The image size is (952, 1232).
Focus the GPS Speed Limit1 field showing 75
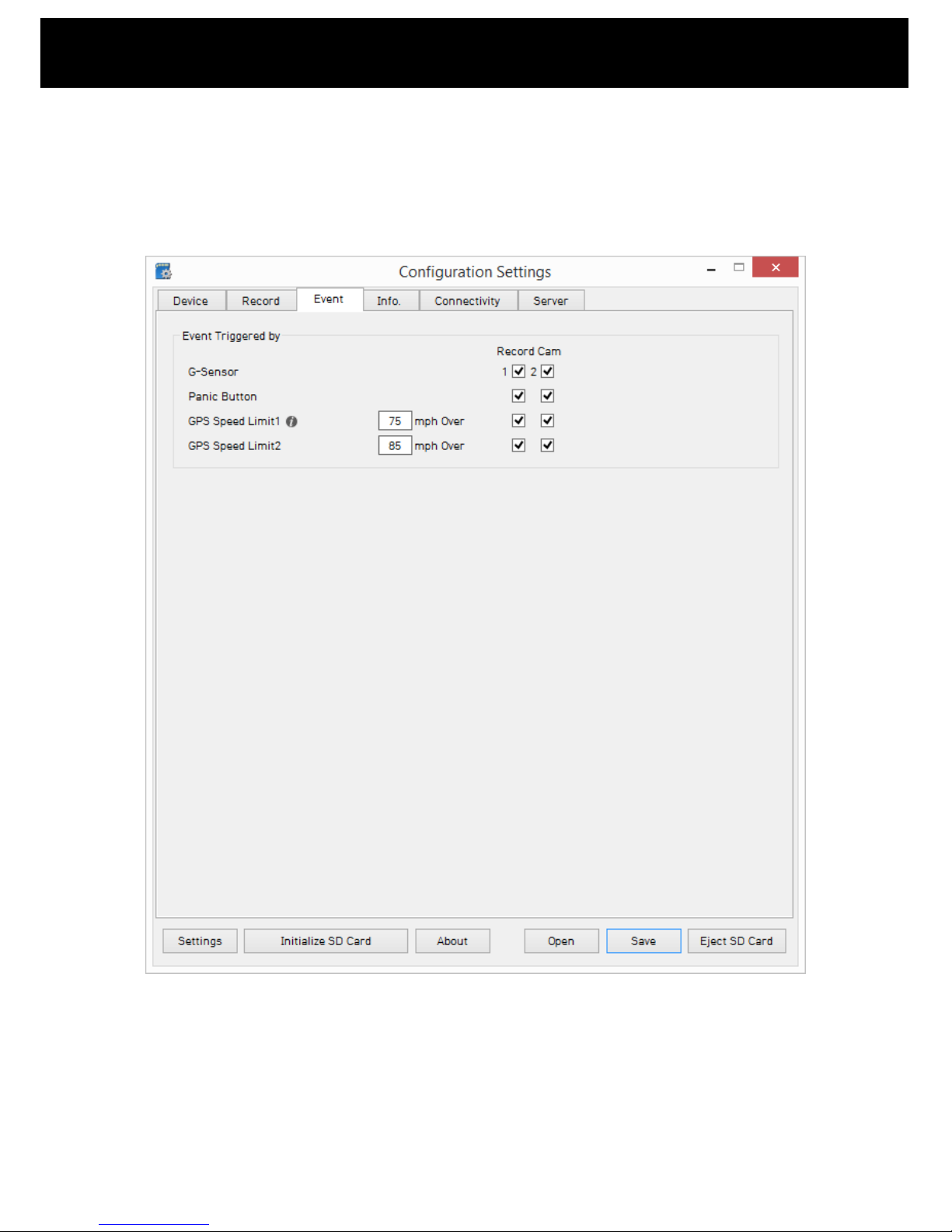(395, 421)
